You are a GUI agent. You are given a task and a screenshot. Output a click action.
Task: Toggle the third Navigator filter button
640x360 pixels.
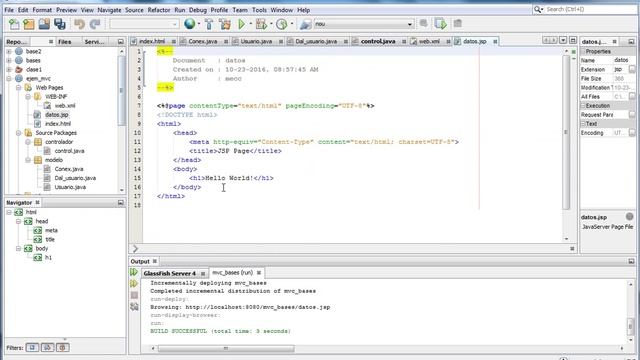point(62,348)
